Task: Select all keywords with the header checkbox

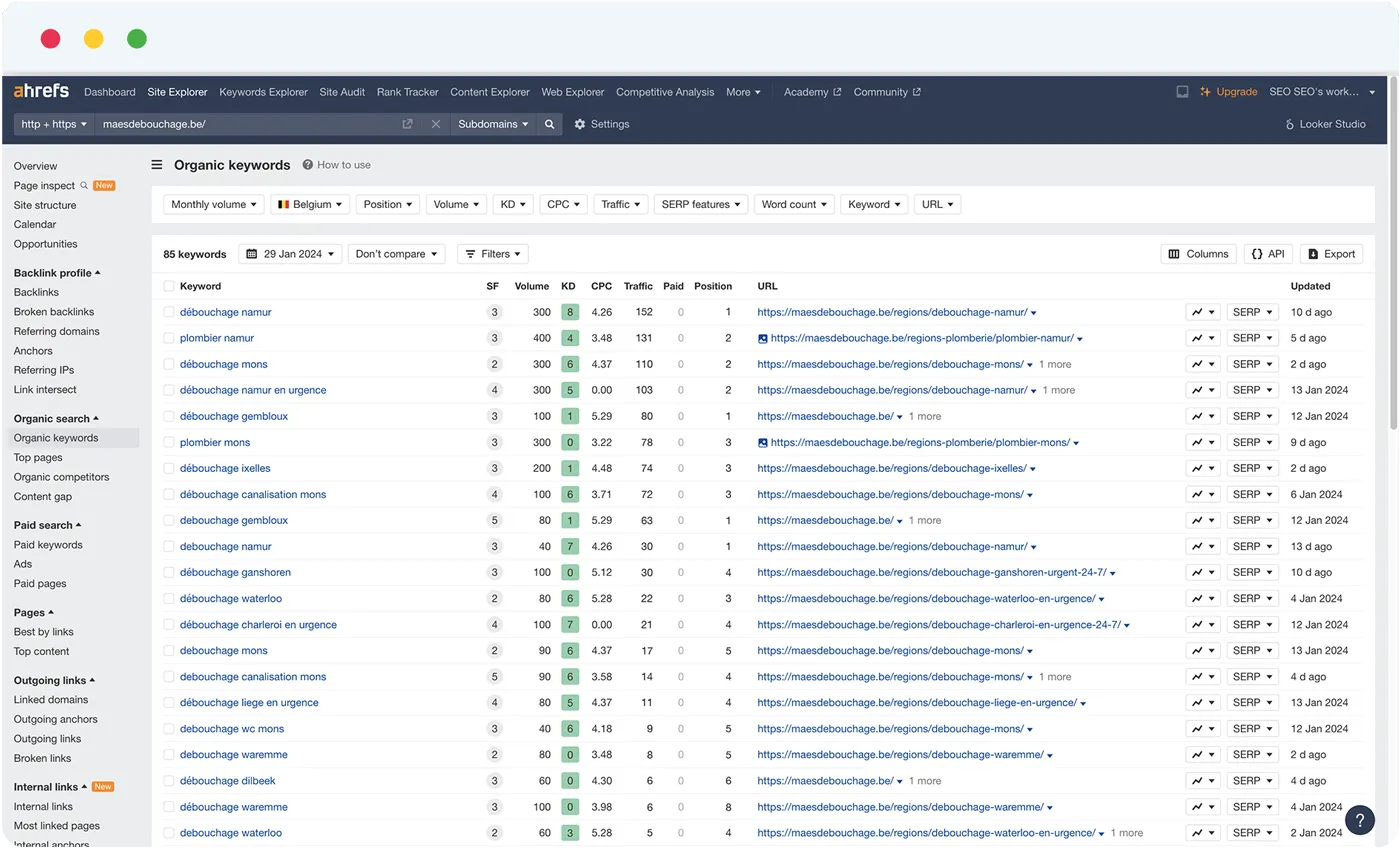Action: (x=167, y=286)
